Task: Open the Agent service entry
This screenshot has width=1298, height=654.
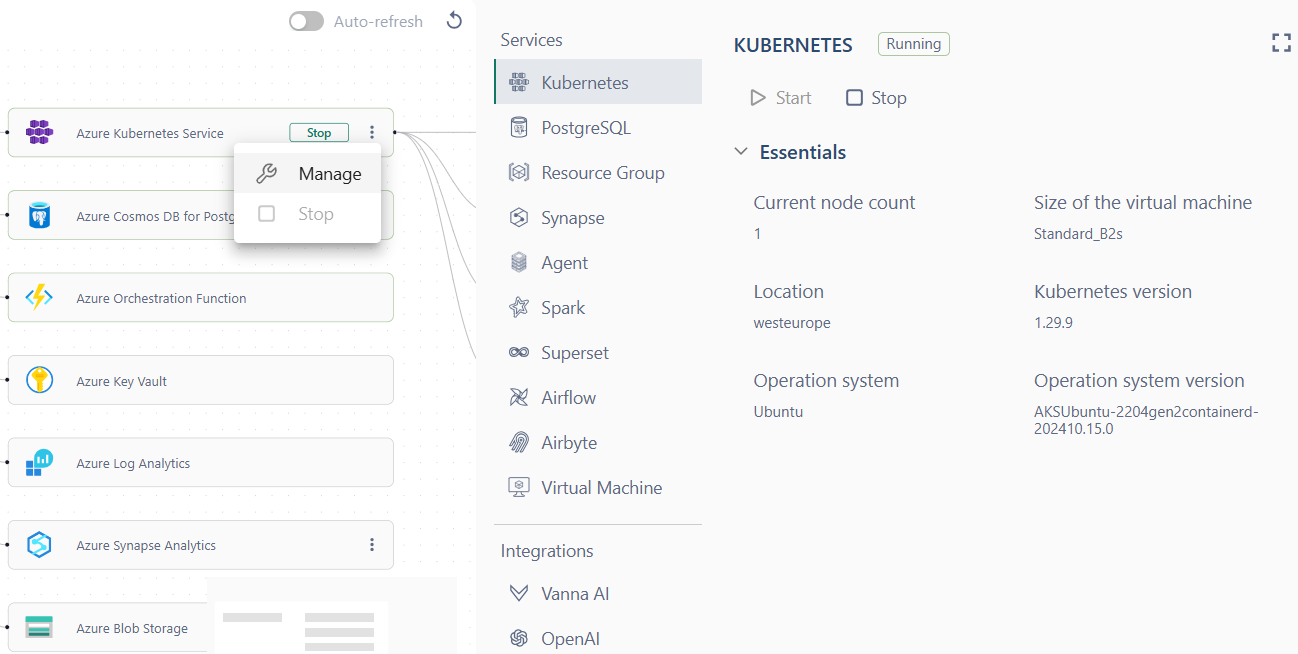Action: [x=598, y=262]
